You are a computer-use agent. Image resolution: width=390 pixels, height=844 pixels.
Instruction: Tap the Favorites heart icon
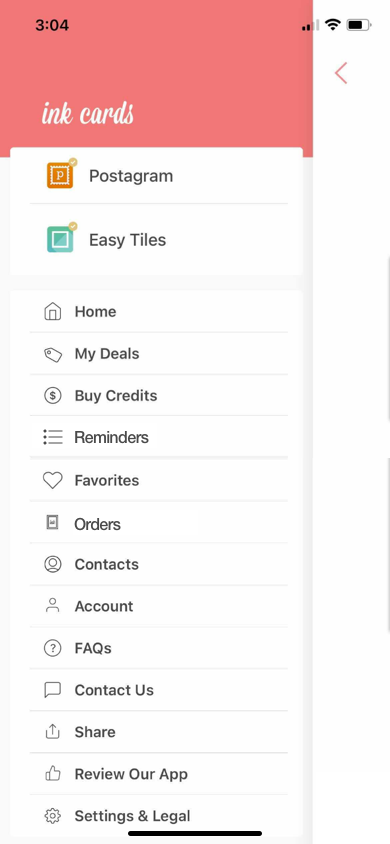pos(53,480)
